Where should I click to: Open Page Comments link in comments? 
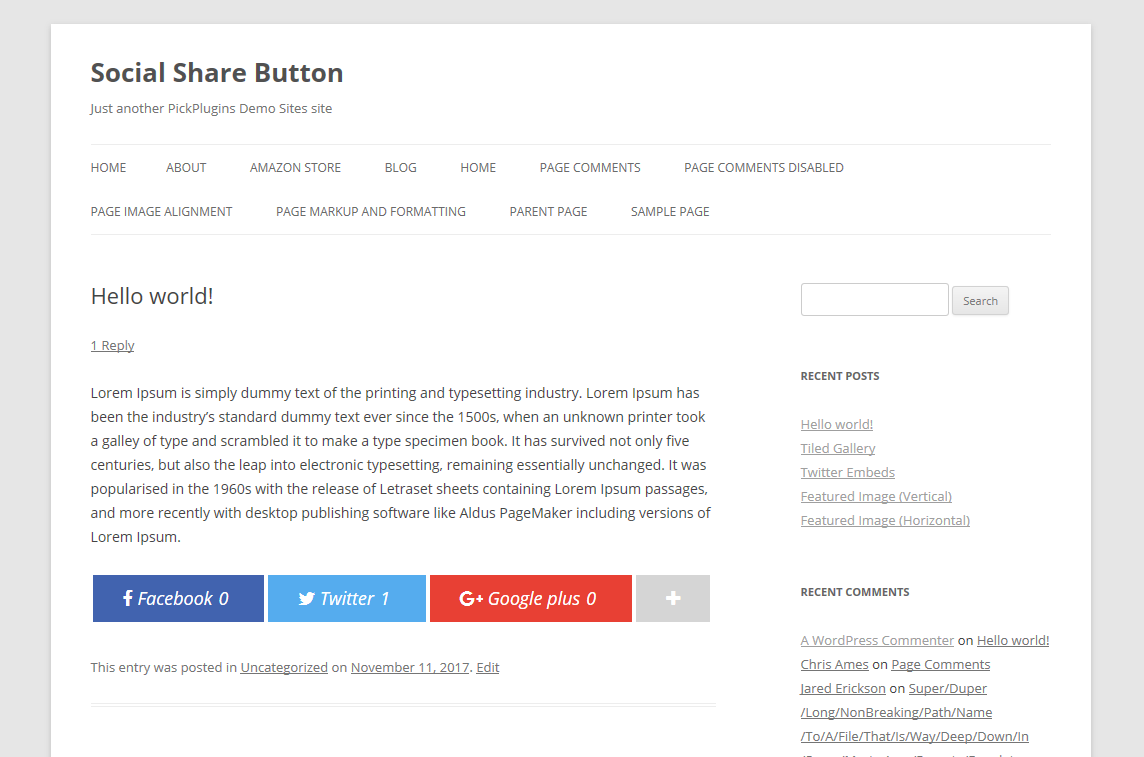940,664
